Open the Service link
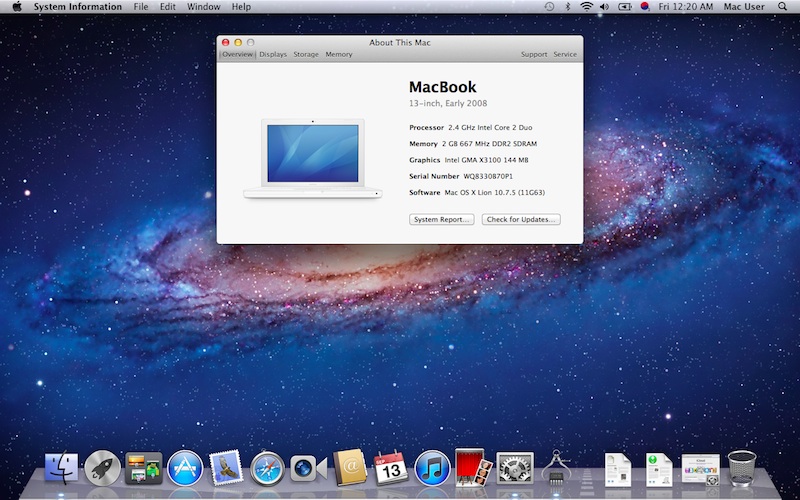Image resolution: width=800 pixels, height=500 pixels. coord(565,54)
